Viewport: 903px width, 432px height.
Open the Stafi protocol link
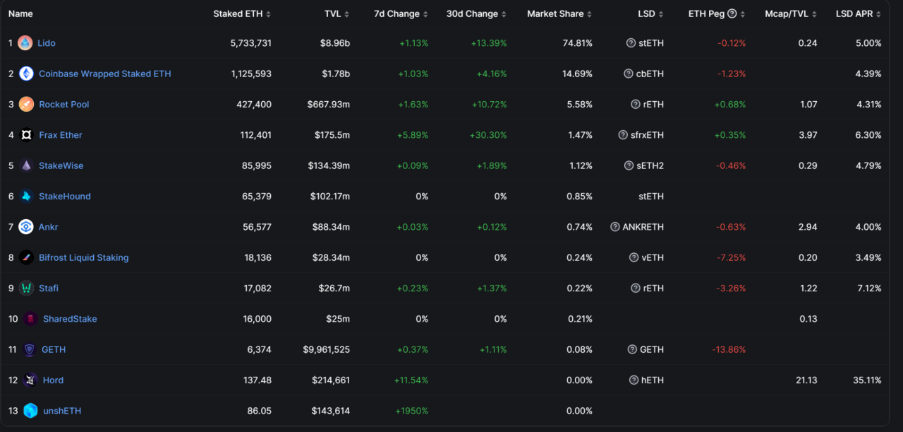coord(49,288)
